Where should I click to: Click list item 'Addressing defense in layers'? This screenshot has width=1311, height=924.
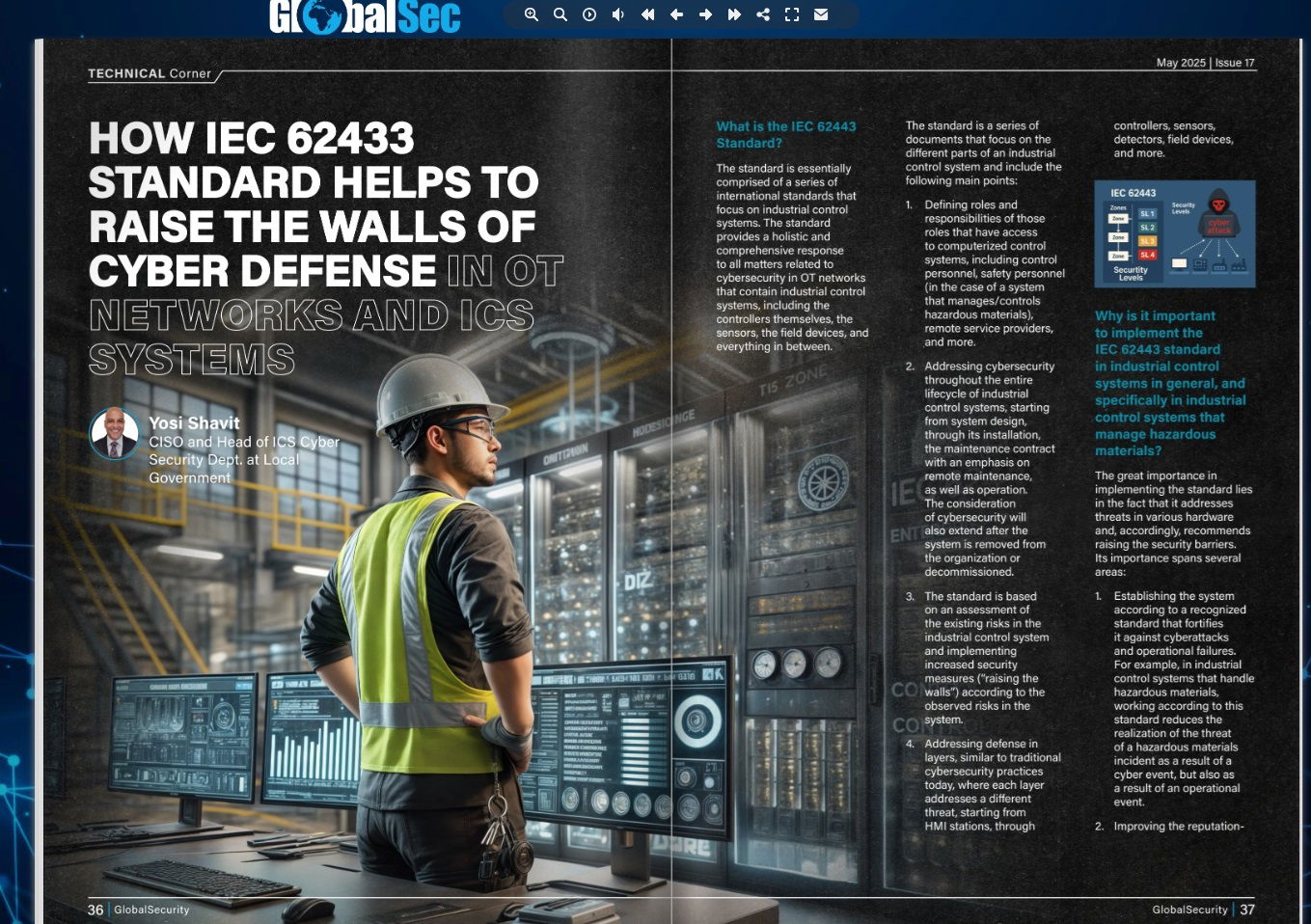[x=984, y=785]
